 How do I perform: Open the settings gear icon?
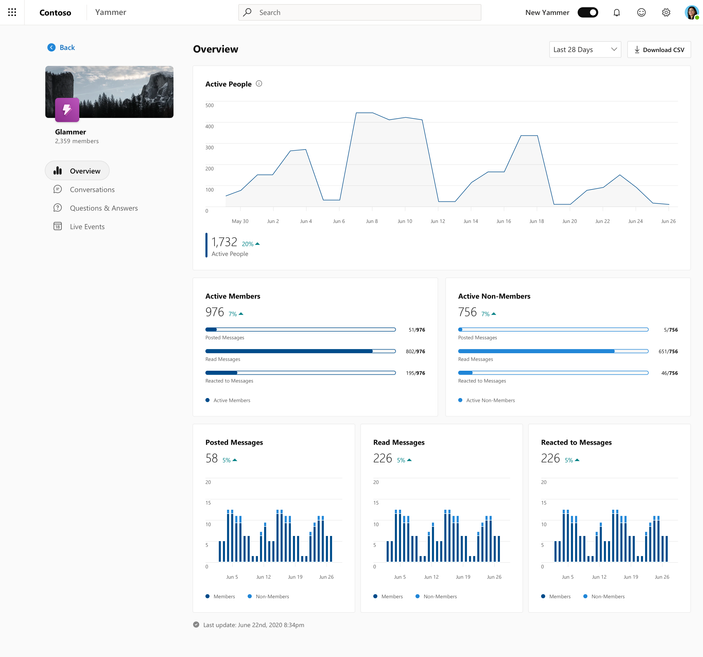coord(666,12)
